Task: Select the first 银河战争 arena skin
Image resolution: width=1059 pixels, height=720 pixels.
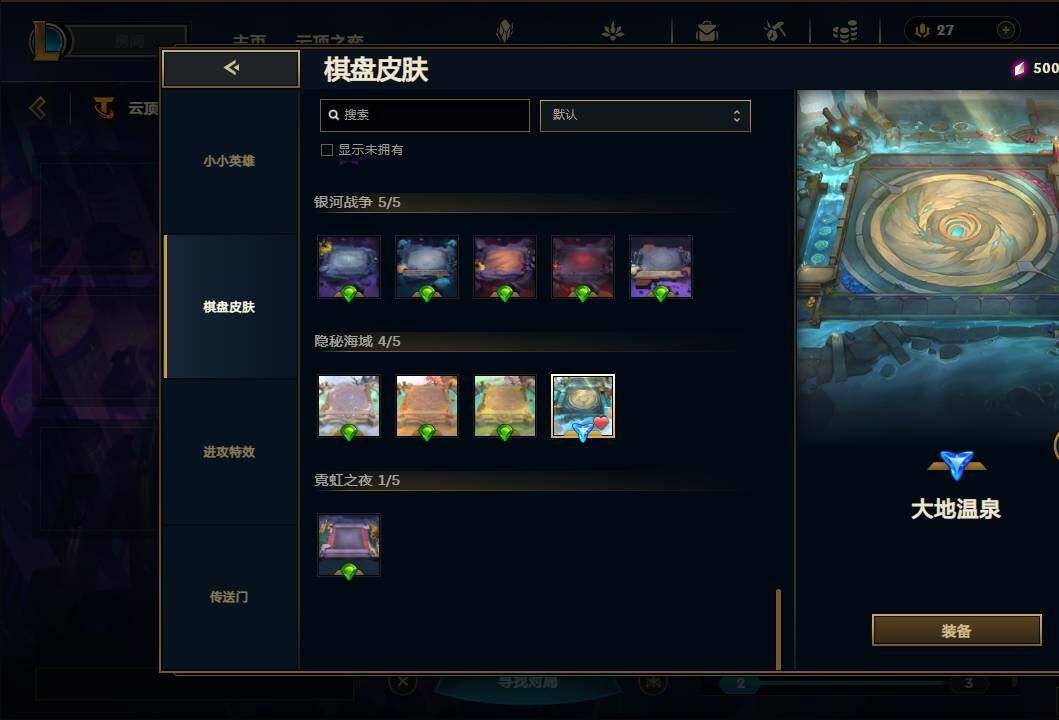Action: (349, 267)
